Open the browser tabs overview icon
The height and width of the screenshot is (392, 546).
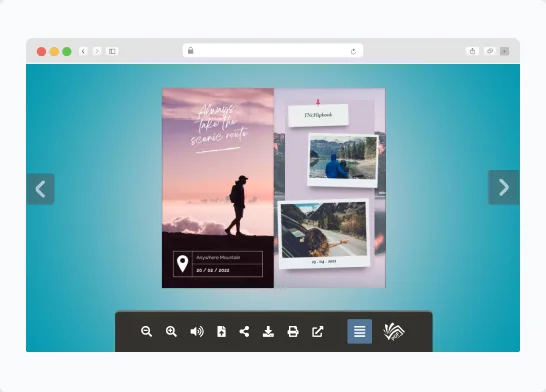pos(490,51)
